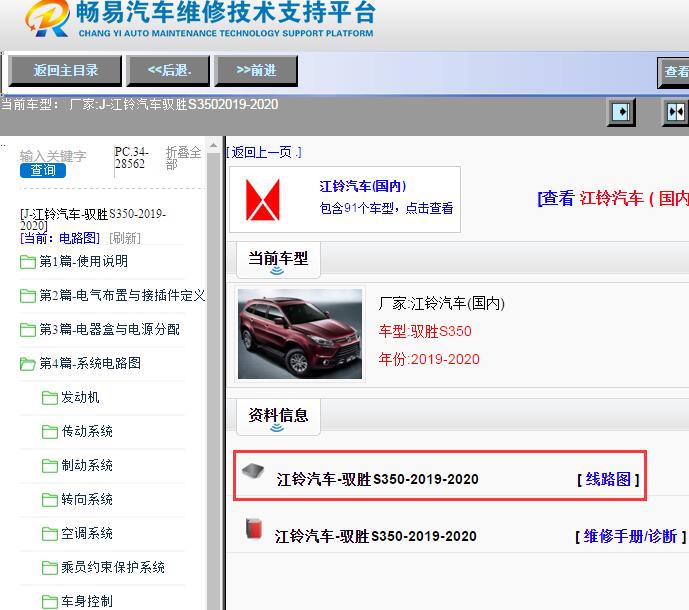Click the 返回主目录 button
689x610 pixels.
pyautogui.click(x=65, y=70)
